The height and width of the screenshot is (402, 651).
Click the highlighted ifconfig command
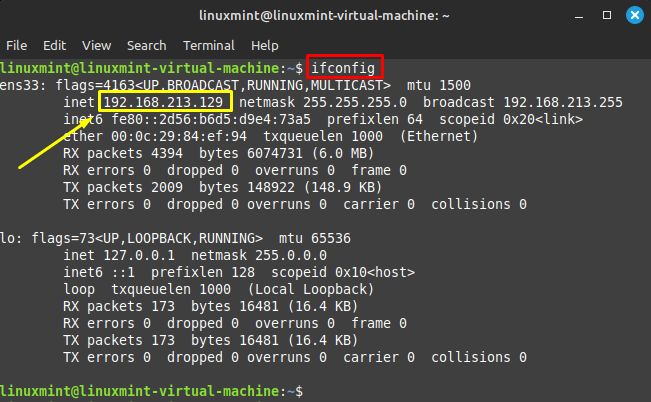click(344, 67)
